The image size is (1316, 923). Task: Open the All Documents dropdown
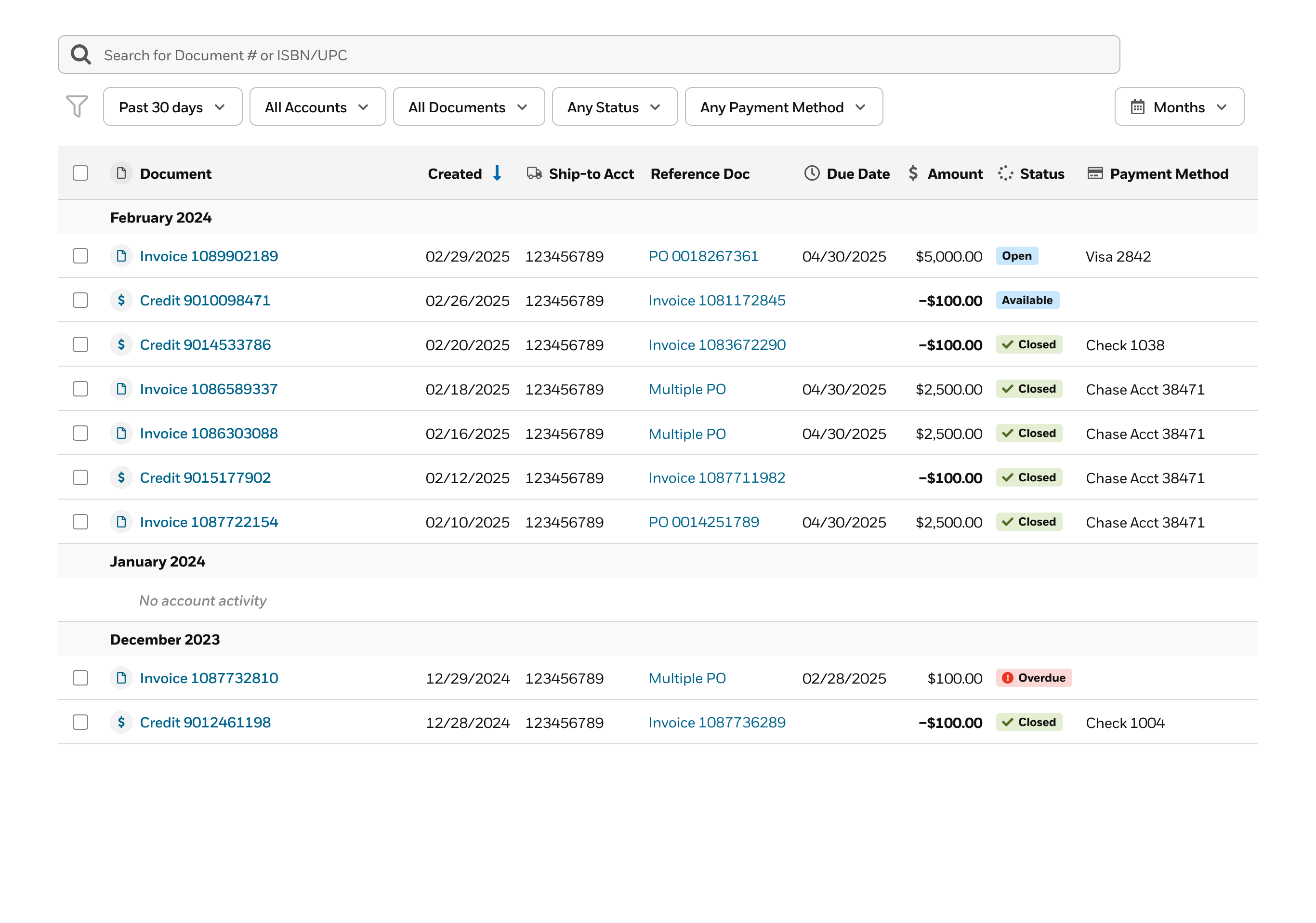468,106
